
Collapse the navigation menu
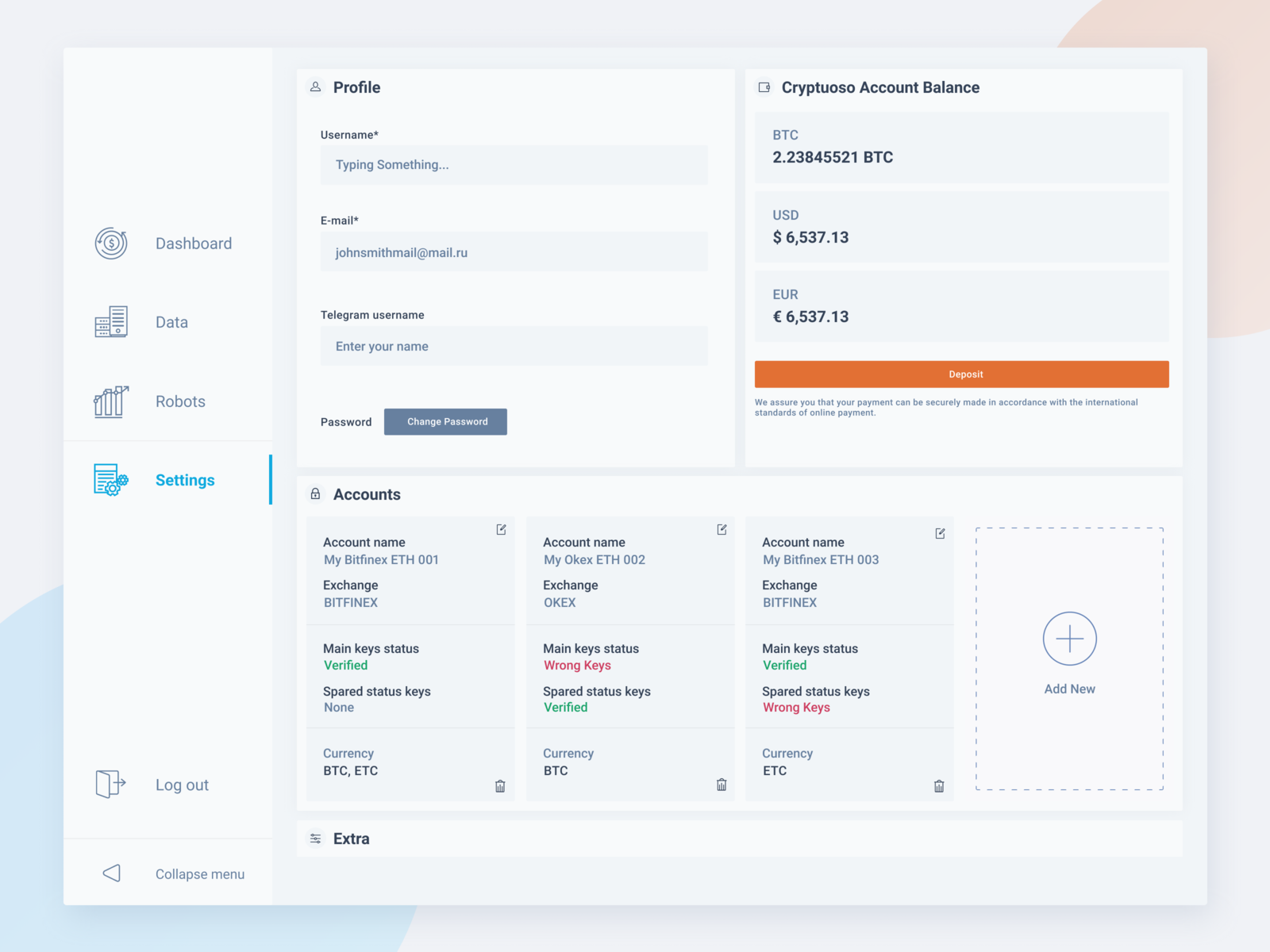pyautogui.click(x=199, y=873)
